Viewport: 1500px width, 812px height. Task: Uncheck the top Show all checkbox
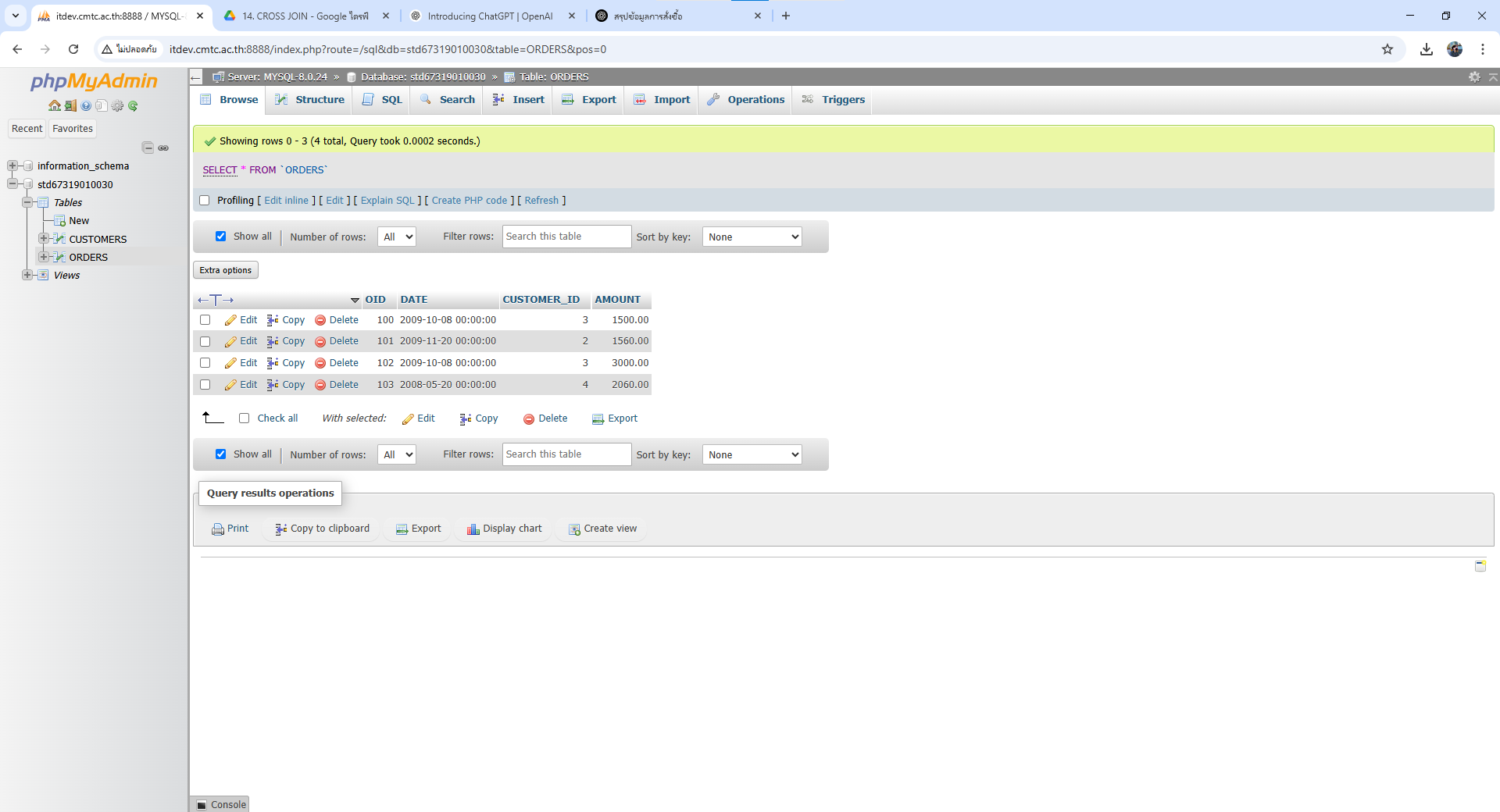click(x=221, y=237)
